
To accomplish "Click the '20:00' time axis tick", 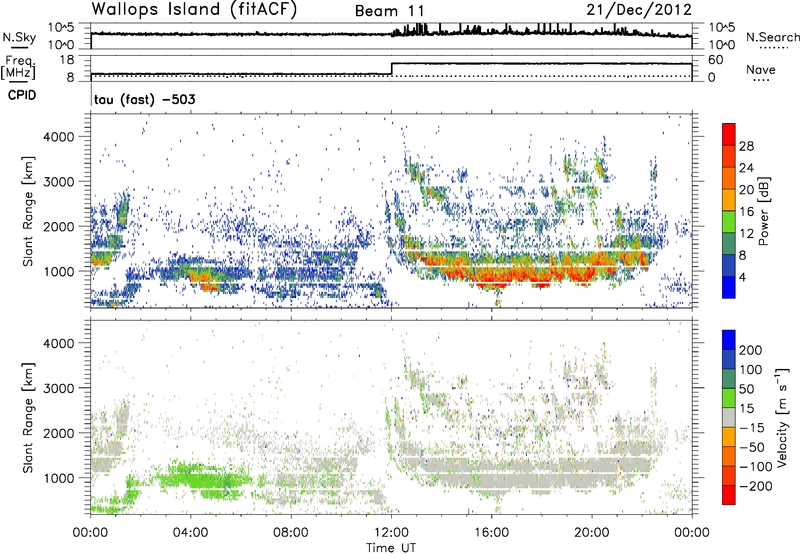I will point(592,533).
